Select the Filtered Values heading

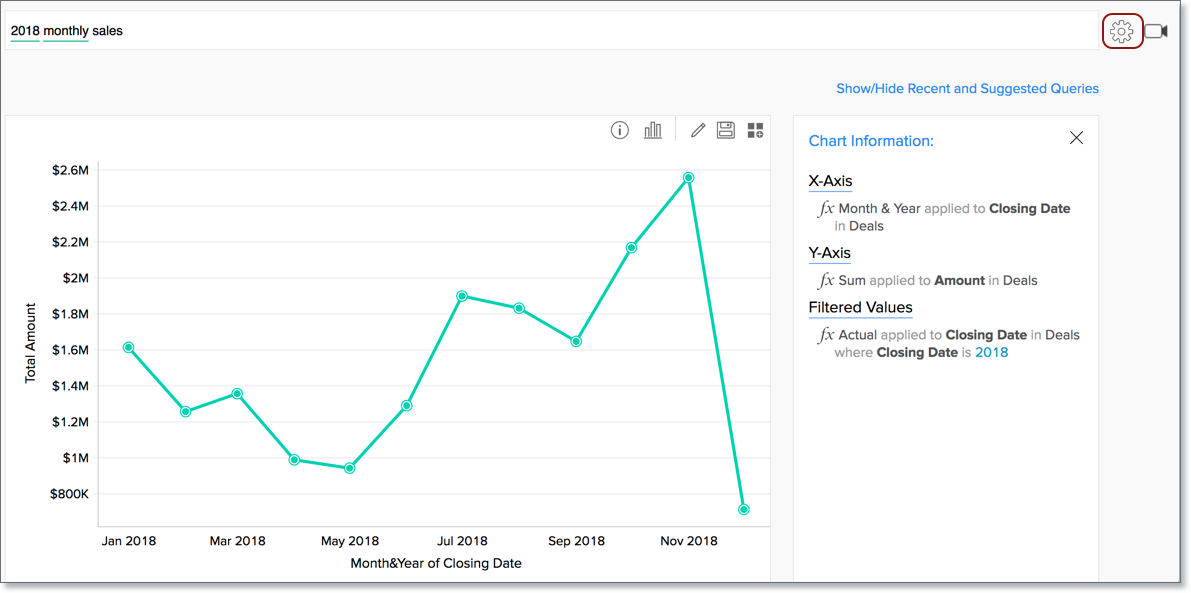point(860,307)
